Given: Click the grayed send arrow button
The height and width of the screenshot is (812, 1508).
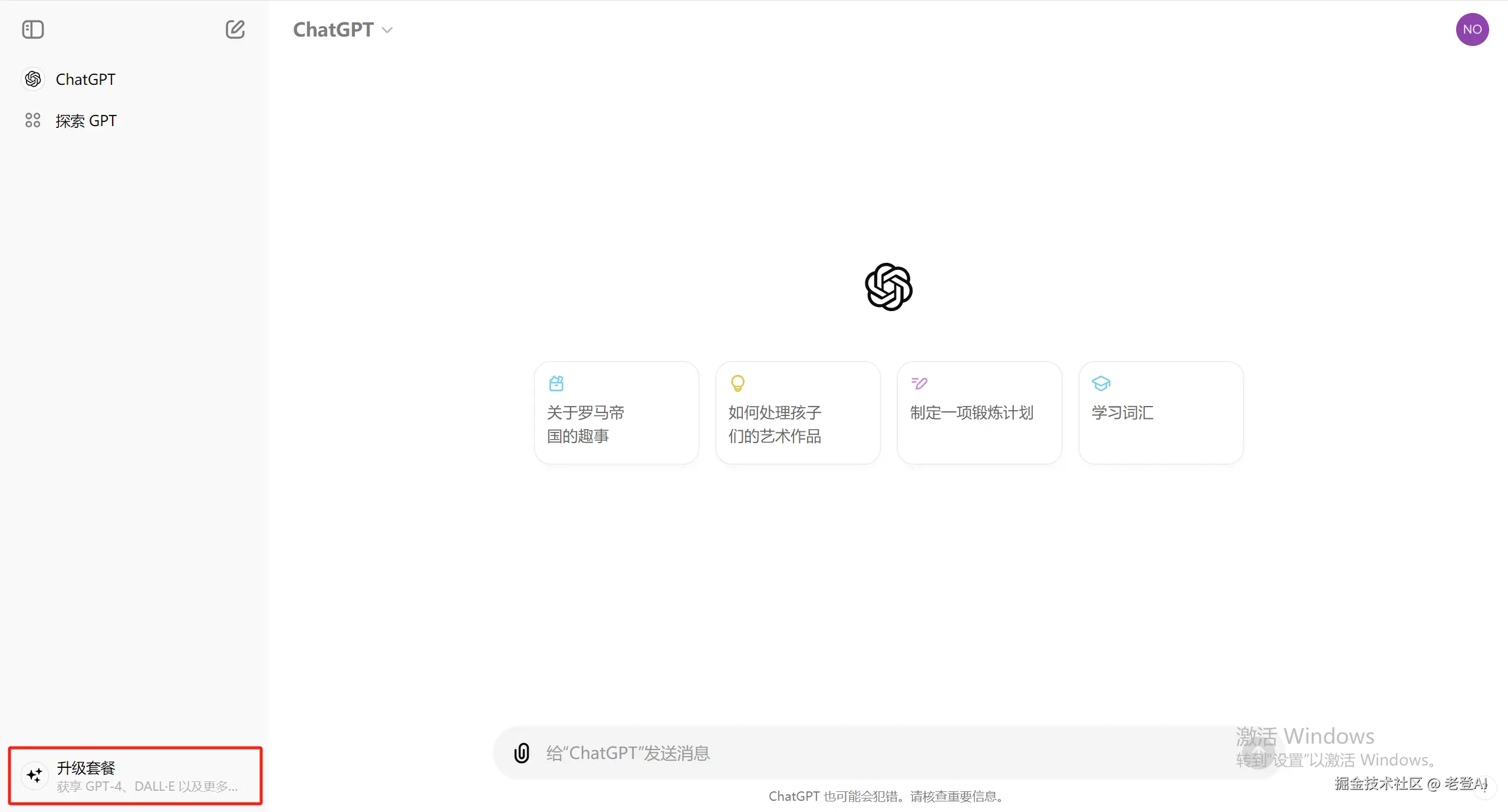Looking at the screenshot, I should click(1257, 754).
